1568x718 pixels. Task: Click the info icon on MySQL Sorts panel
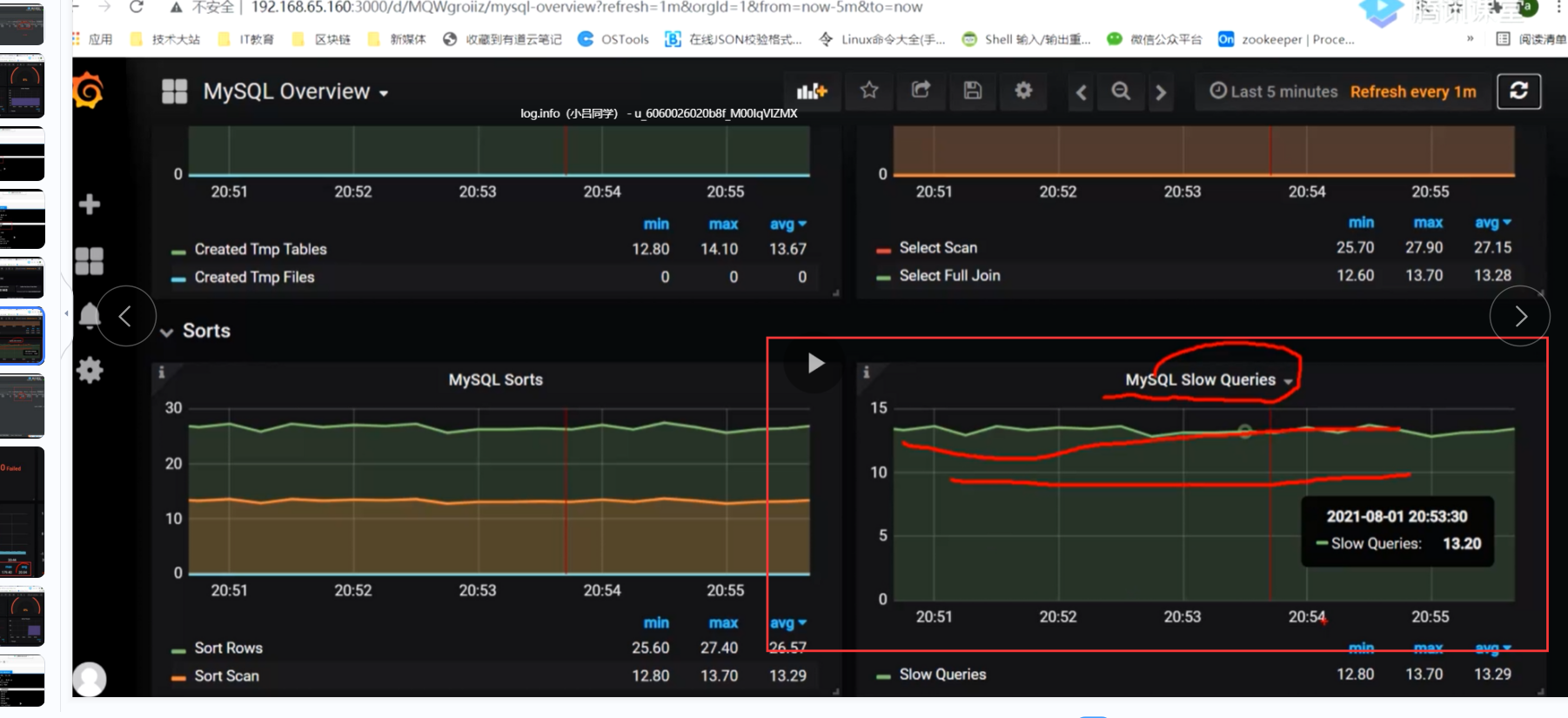pos(161,372)
